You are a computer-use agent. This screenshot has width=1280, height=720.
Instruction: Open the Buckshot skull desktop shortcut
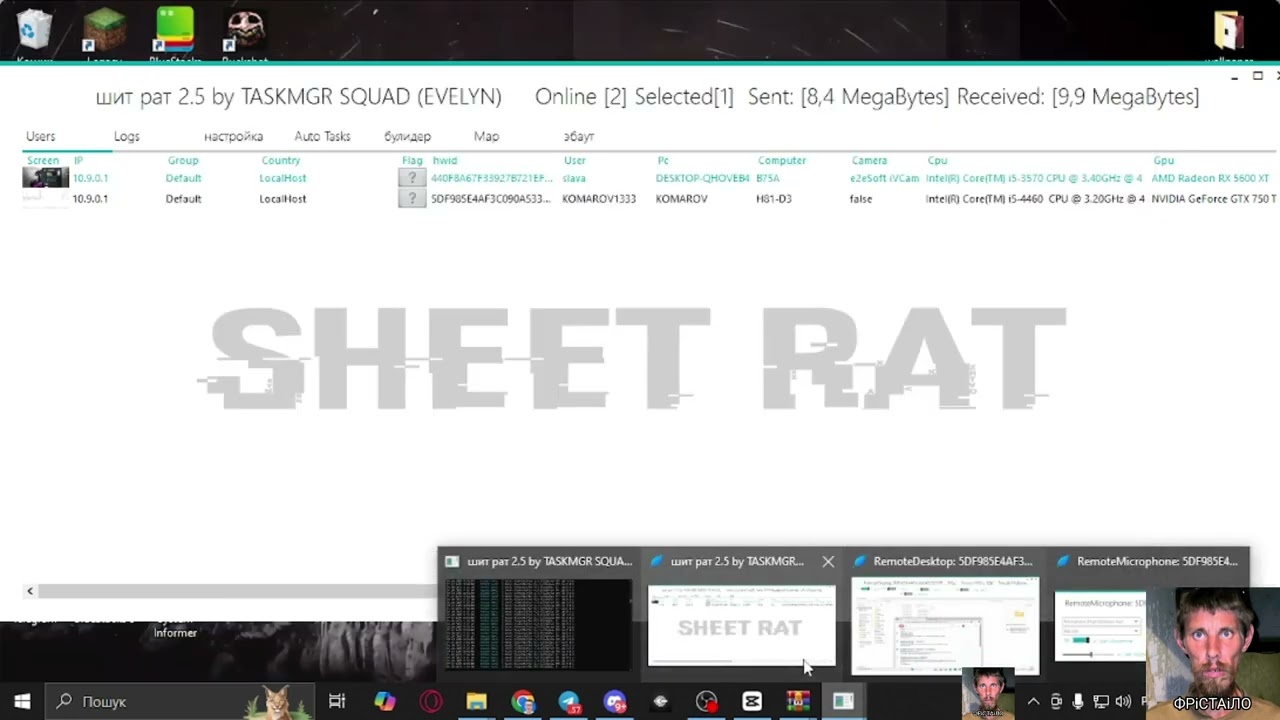point(245,32)
